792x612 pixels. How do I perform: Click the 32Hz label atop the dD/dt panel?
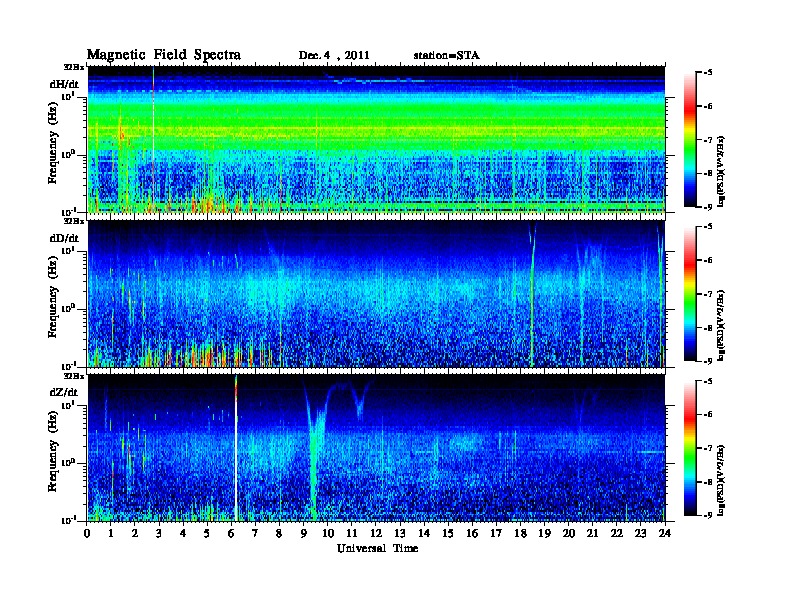pos(74,221)
